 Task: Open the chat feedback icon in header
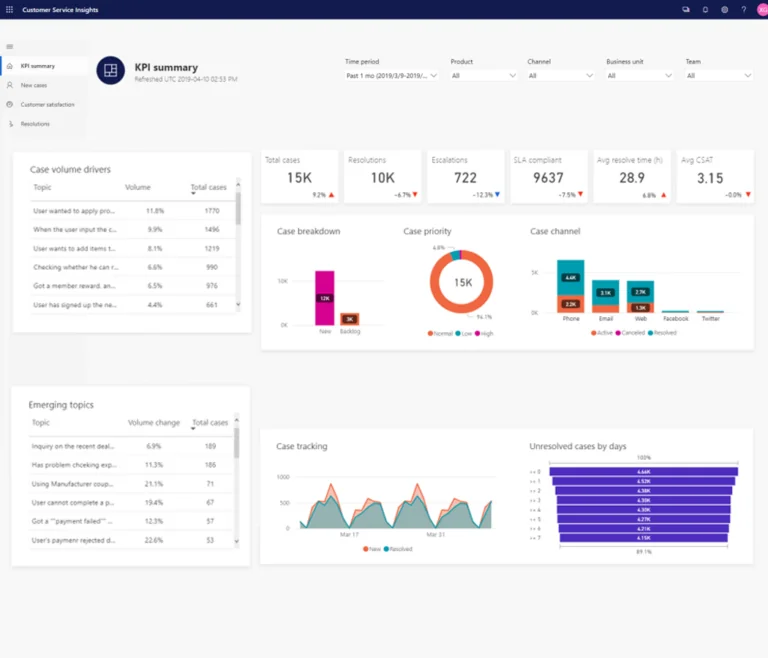click(x=686, y=9)
